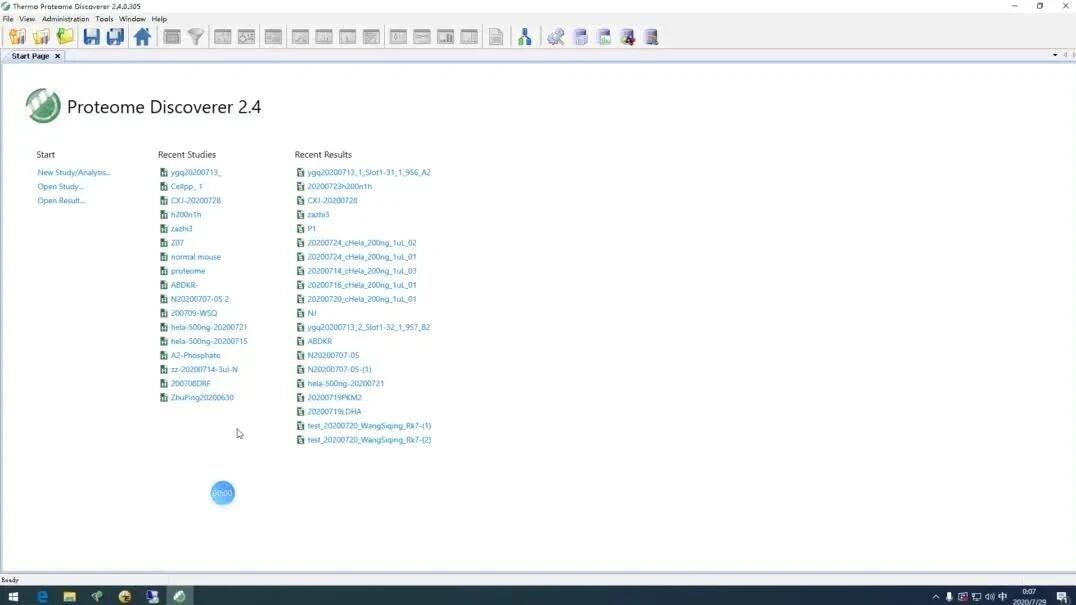Open recent study CXJ-20200728
Image resolution: width=1076 pixels, height=605 pixels.
click(196, 200)
